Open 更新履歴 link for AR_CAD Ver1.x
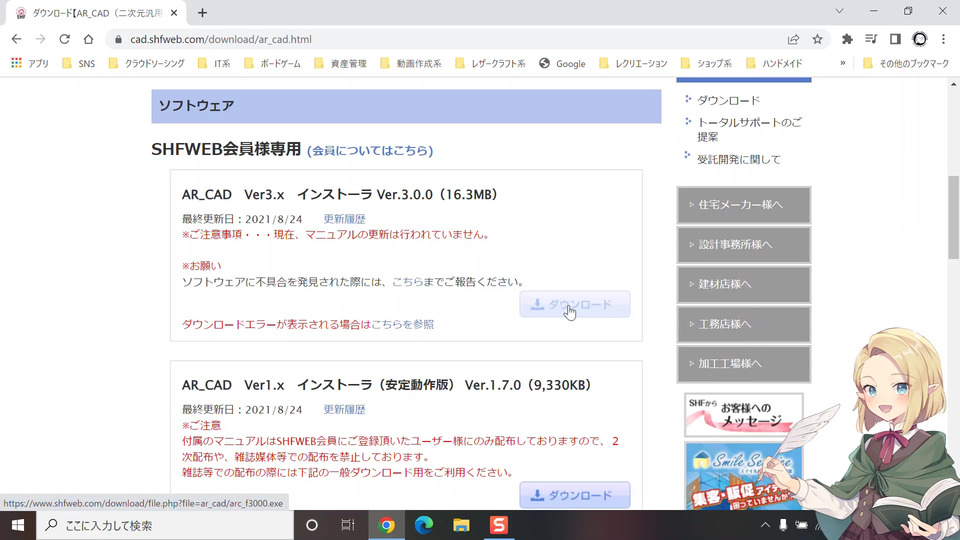The width and height of the screenshot is (960, 540). 344,409
